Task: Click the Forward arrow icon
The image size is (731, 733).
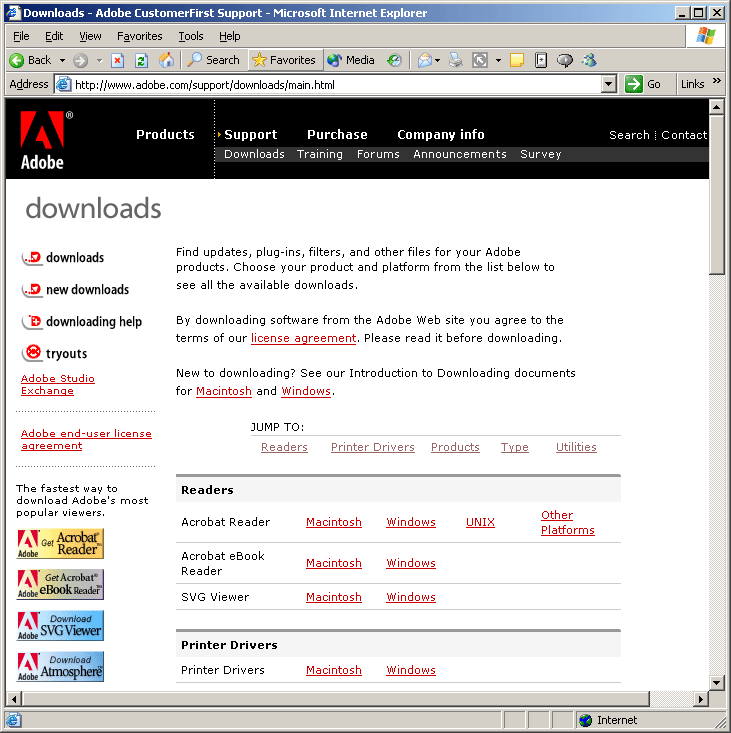Action: [80, 60]
